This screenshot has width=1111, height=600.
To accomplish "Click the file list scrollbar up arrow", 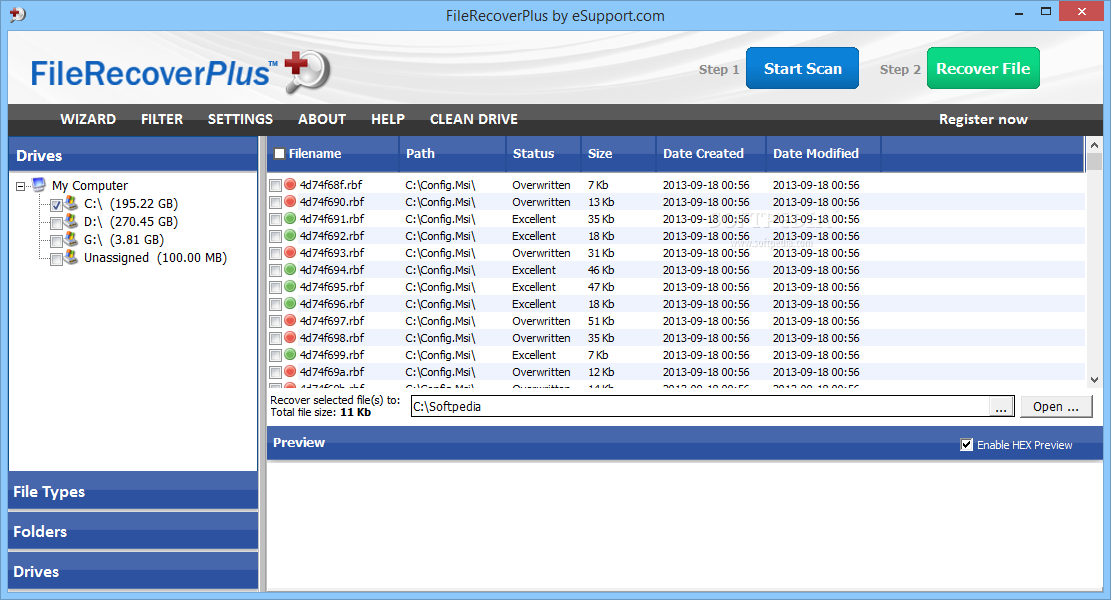I will [1094, 145].
